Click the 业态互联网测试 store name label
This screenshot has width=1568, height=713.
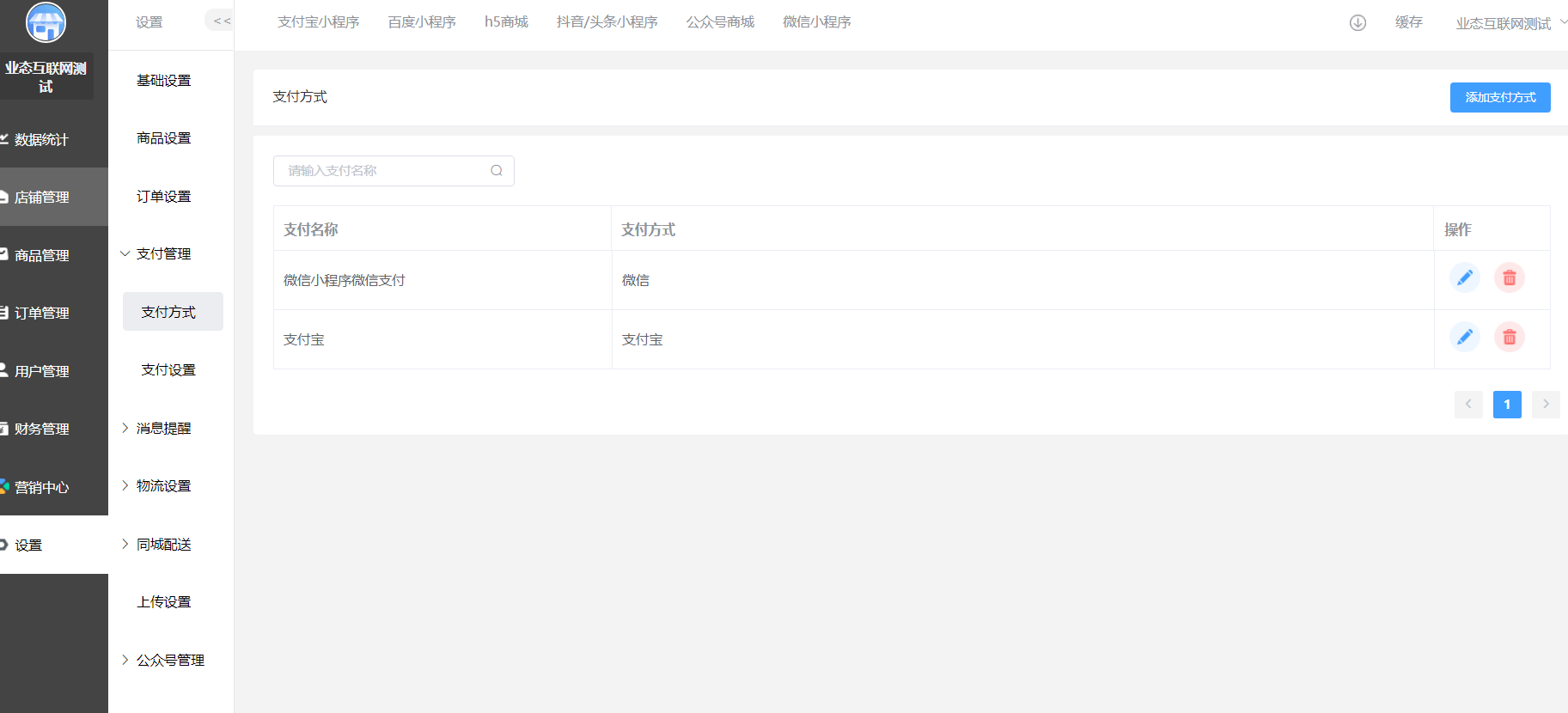46,76
